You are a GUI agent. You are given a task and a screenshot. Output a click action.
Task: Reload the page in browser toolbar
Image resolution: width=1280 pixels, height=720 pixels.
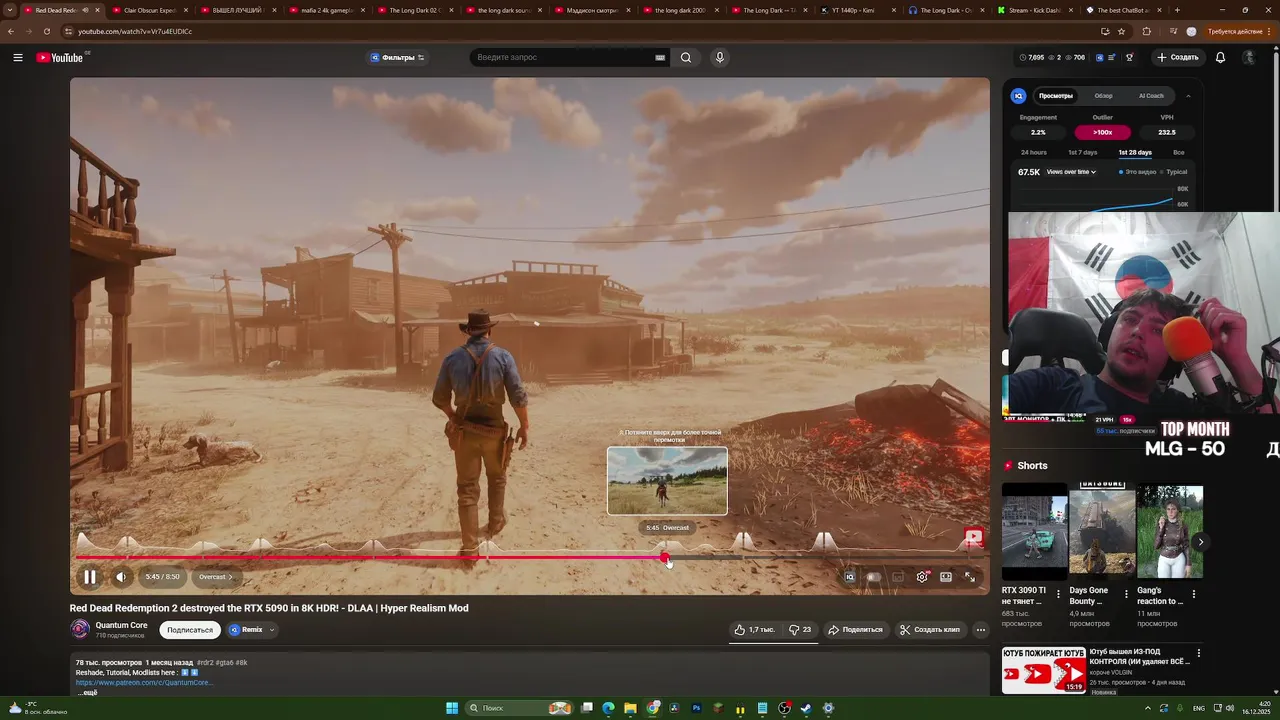click(46, 31)
